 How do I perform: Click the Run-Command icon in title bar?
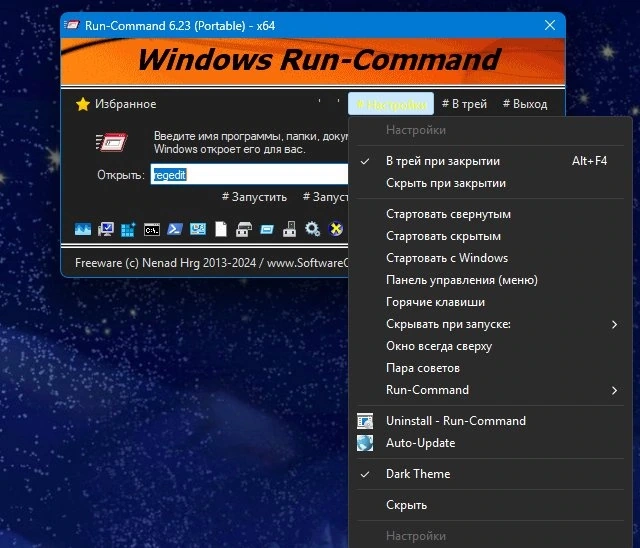point(72,25)
